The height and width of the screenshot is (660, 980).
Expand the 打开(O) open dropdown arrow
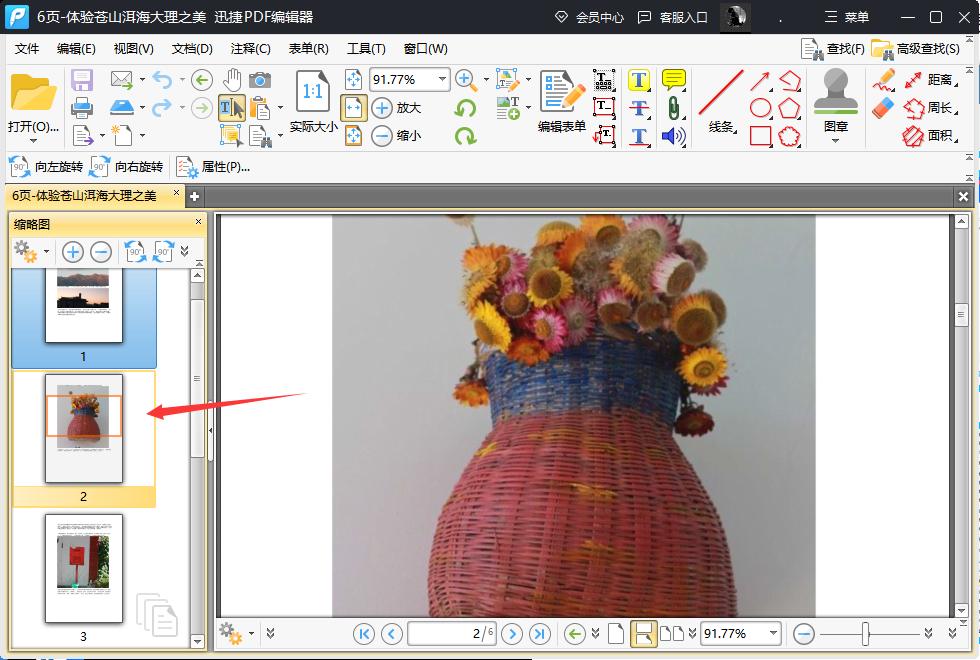(33, 141)
